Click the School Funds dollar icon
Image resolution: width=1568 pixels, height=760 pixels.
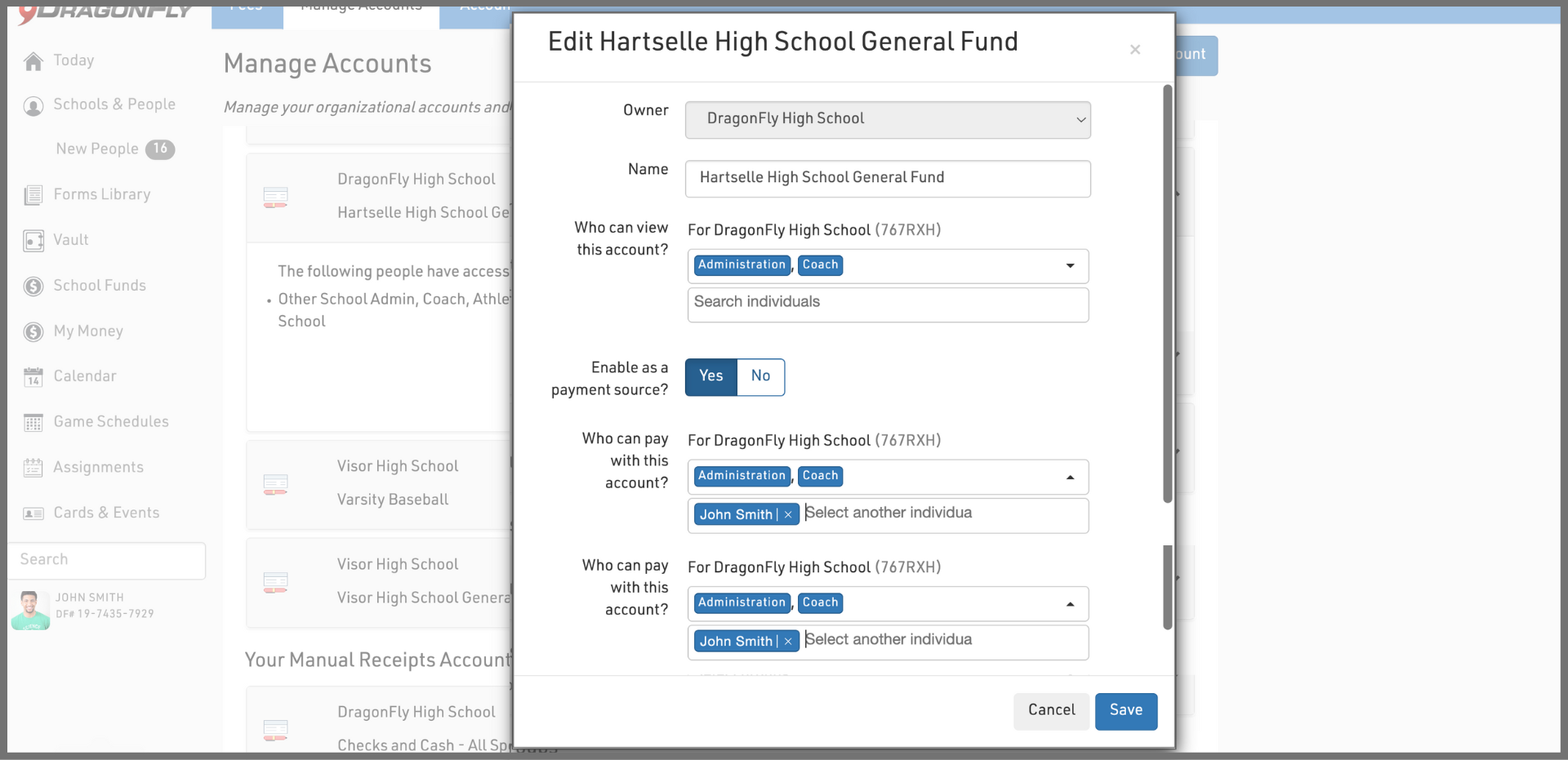[33, 287]
